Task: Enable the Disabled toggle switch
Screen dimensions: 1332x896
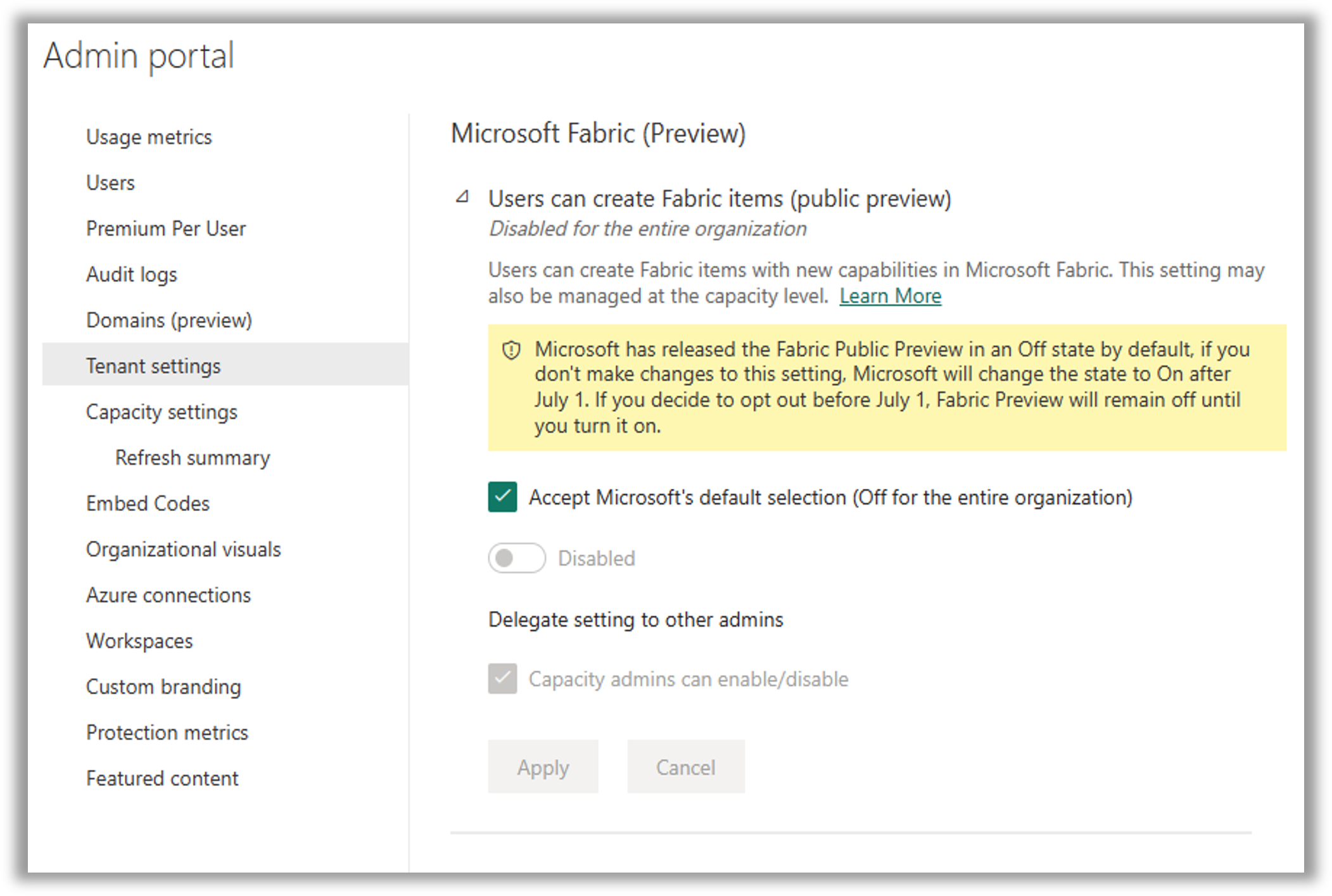Action: (x=516, y=558)
